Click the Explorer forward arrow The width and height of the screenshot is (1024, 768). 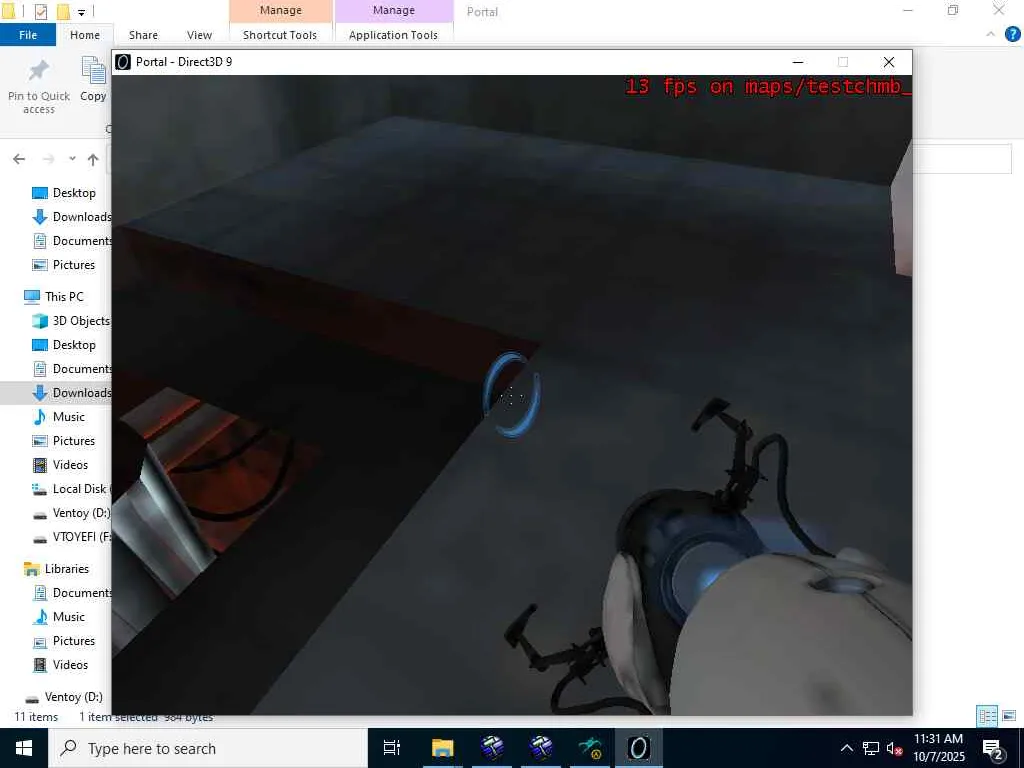48,159
